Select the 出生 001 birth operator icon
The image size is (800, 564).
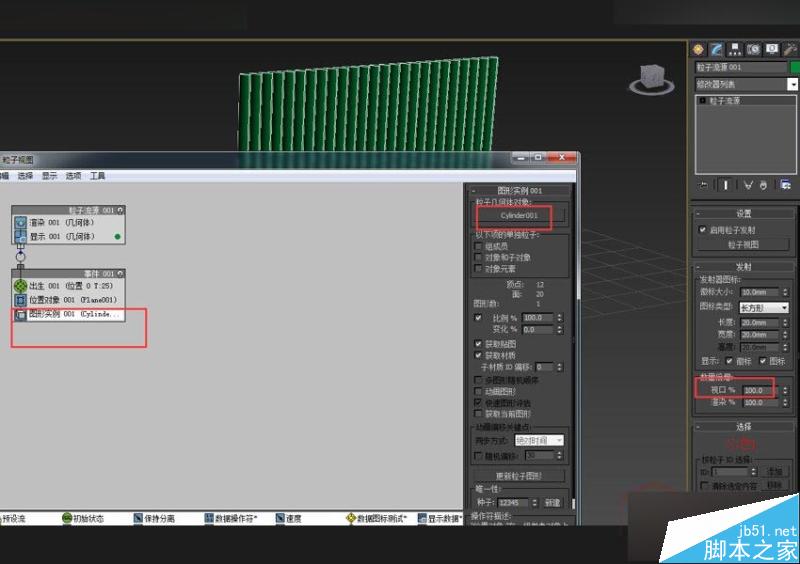click(x=20, y=286)
